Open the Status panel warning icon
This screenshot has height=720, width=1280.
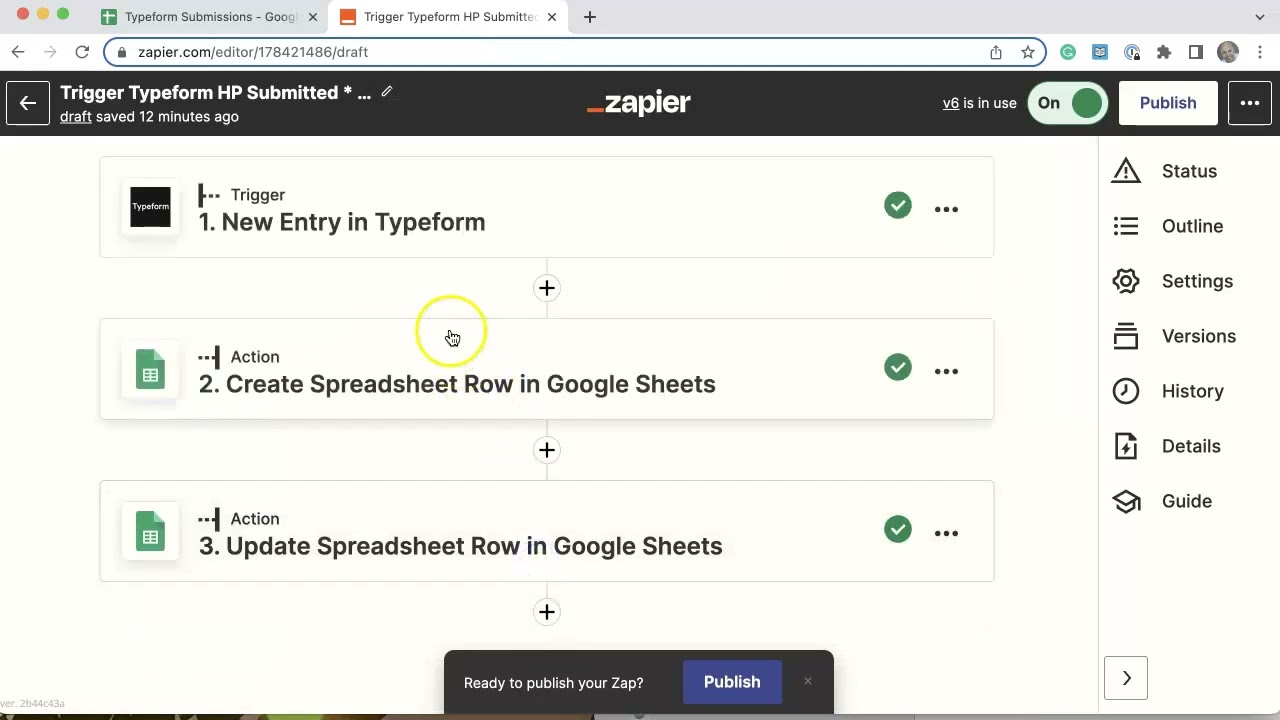(1126, 171)
